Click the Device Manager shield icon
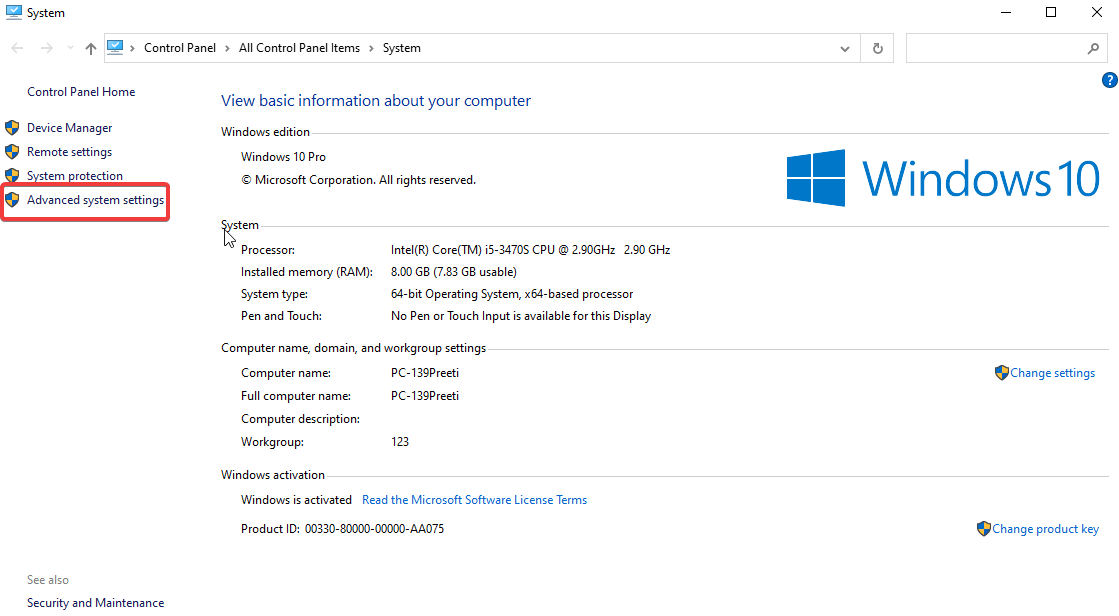Screen dimensions: 1119x616 [12, 128]
